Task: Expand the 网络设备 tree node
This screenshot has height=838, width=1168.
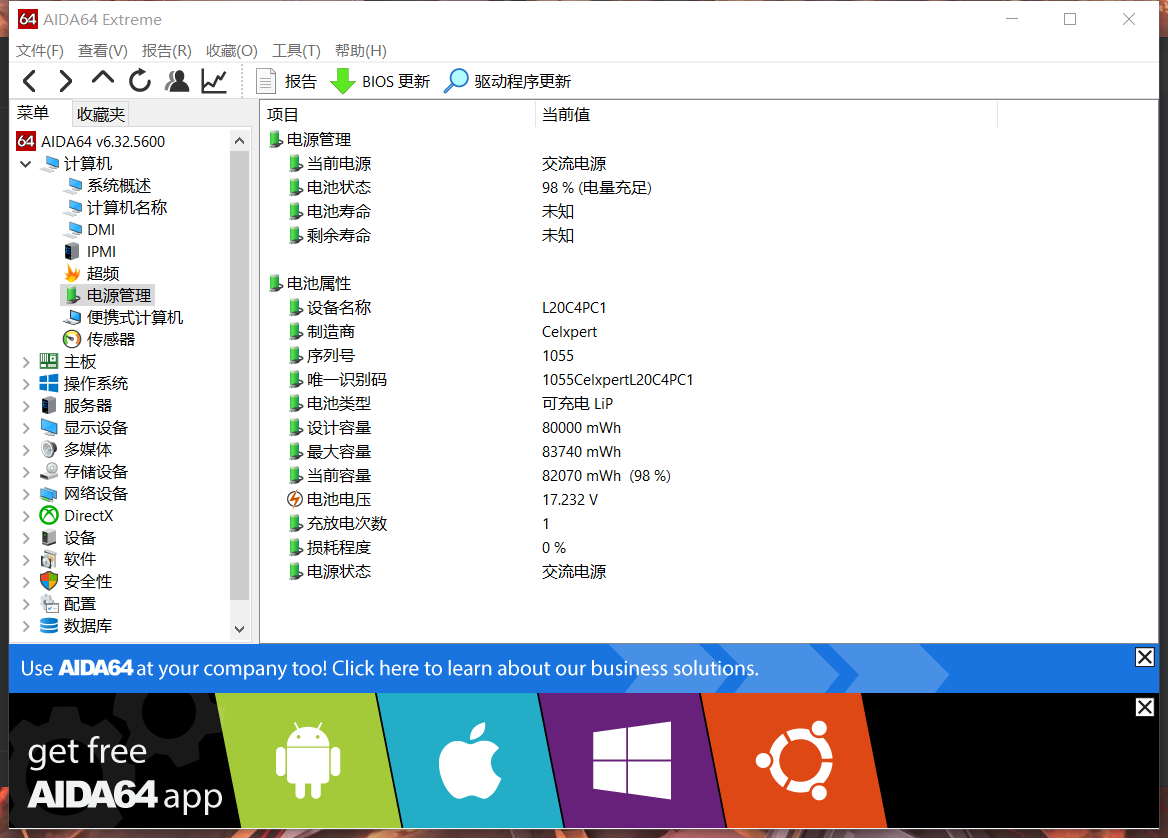Action: coord(26,494)
